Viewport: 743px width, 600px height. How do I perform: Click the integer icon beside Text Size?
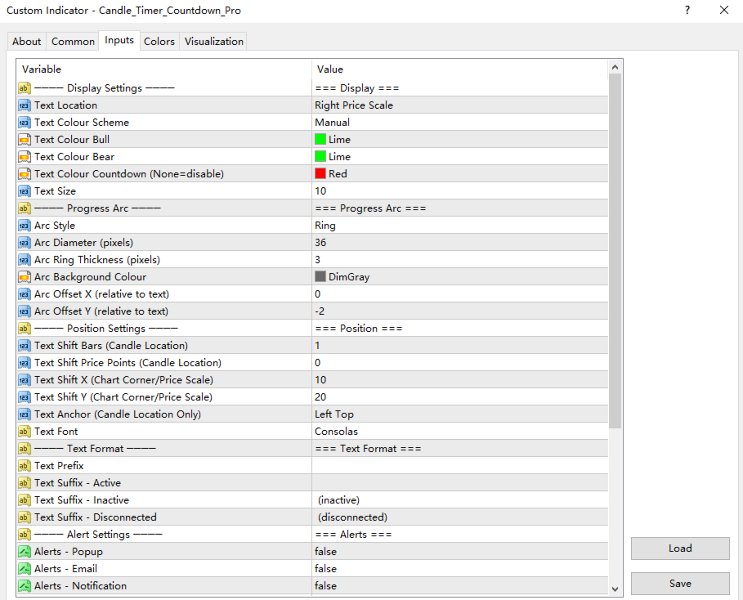tap(24, 191)
